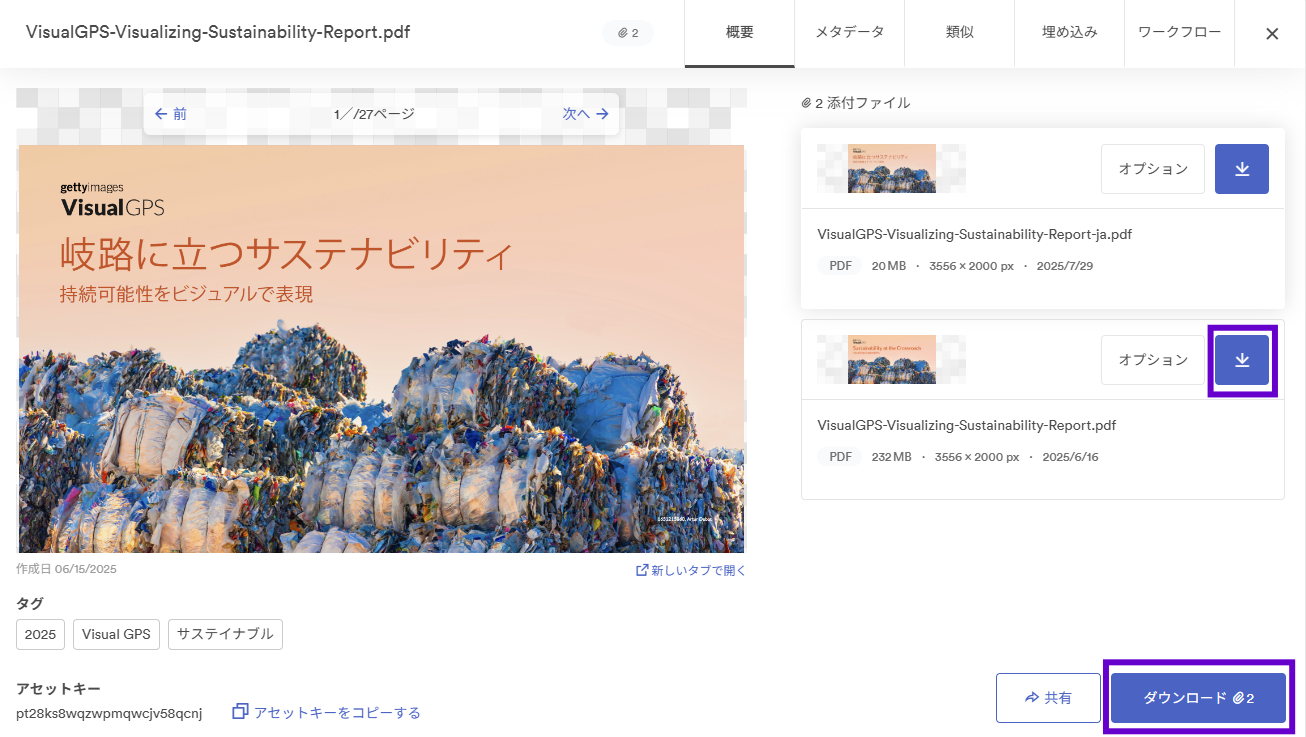
Task: Click filename under the 232 MB attachment thumbnail
Action: [x=966, y=426]
